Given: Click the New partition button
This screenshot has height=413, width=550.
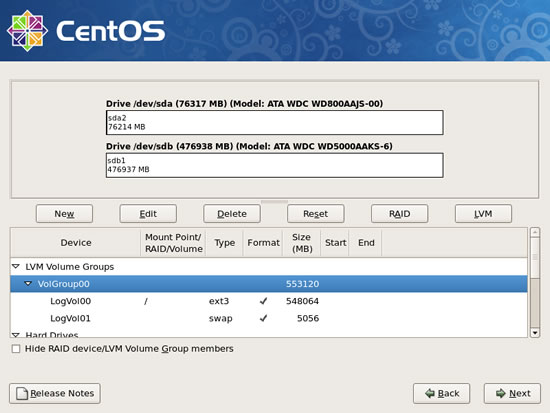Looking at the screenshot, I should (x=64, y=214).
